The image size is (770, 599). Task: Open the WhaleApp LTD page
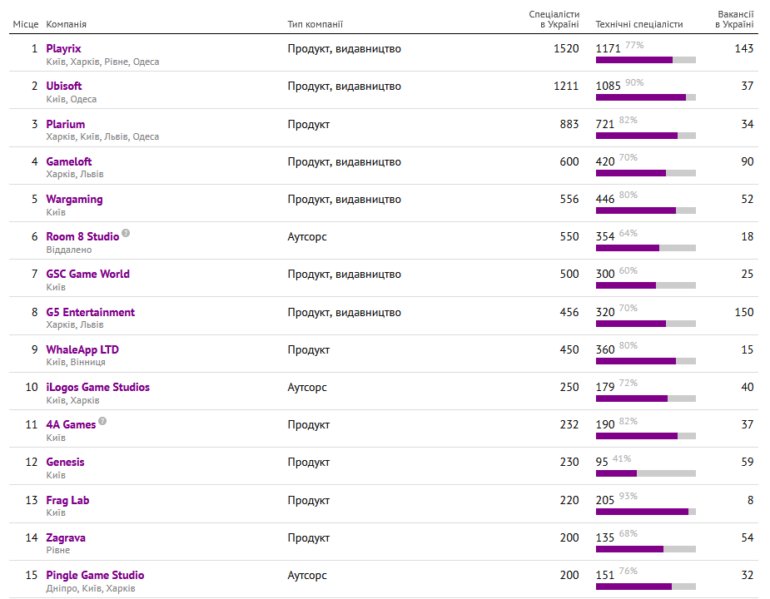click(x=82, y=350)
